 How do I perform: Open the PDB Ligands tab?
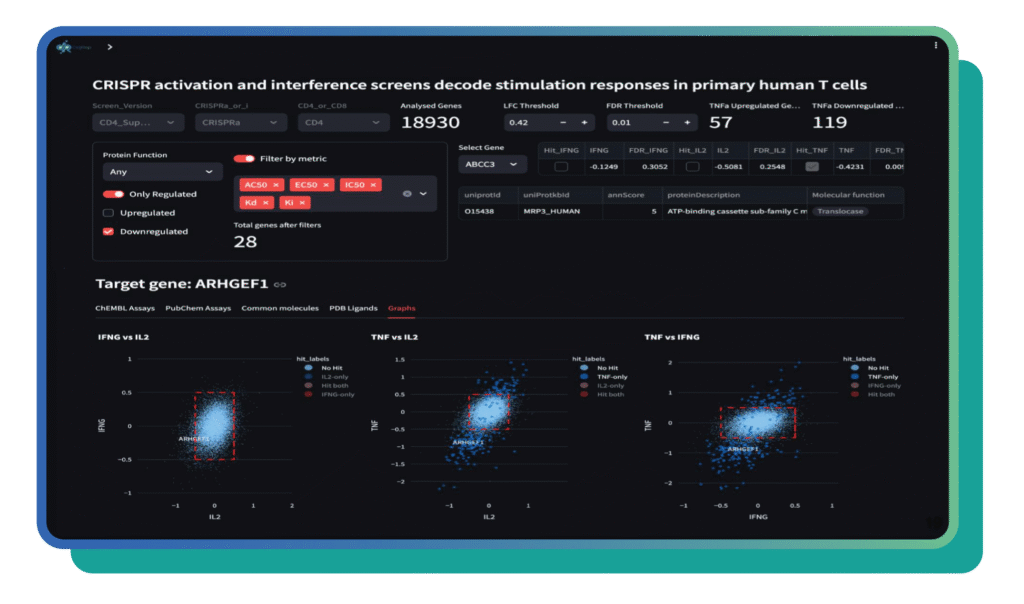[353, 309]
